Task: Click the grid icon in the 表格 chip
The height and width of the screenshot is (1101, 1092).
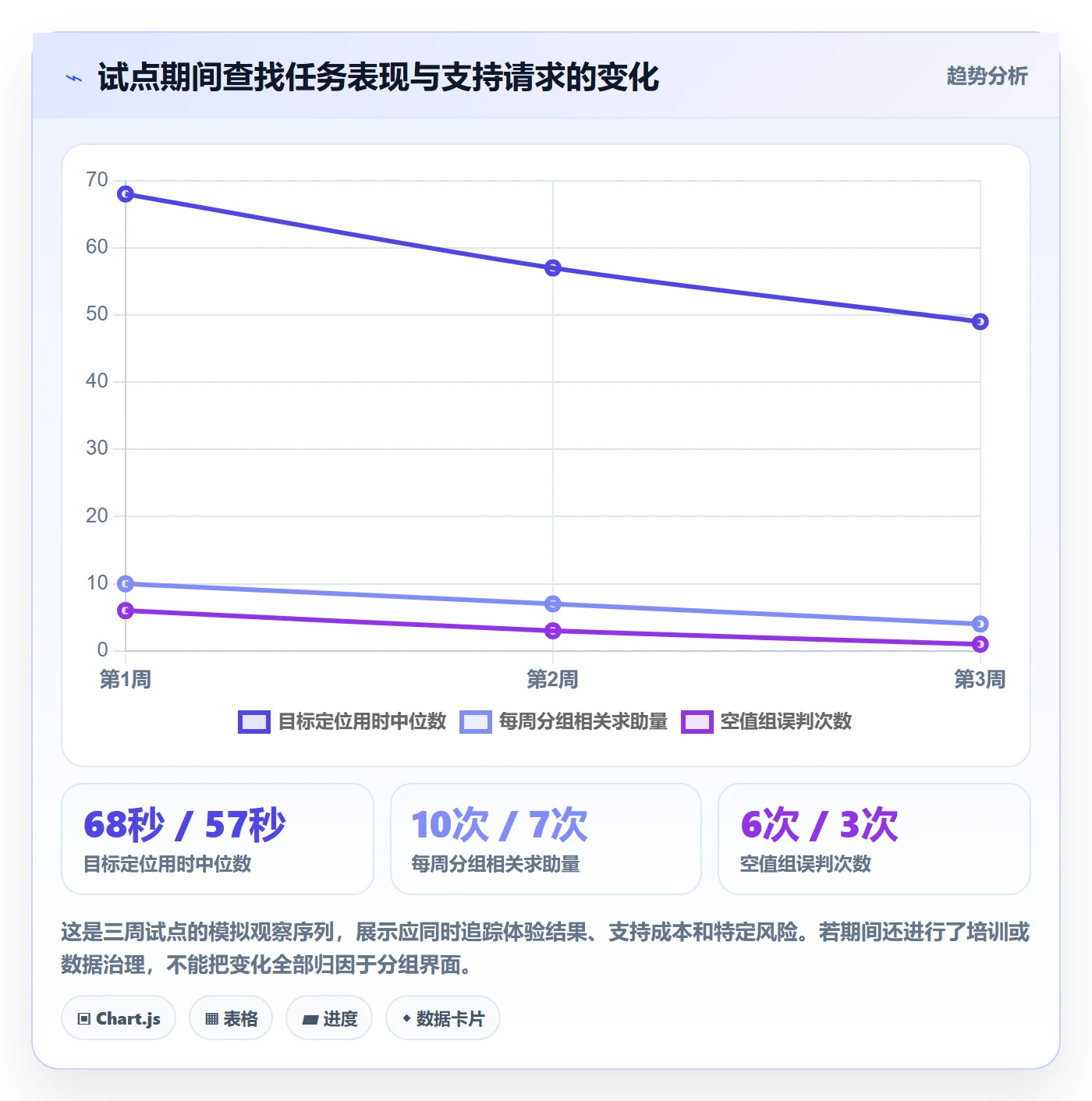Action: pyautogui.click(x=211, y=1019)
